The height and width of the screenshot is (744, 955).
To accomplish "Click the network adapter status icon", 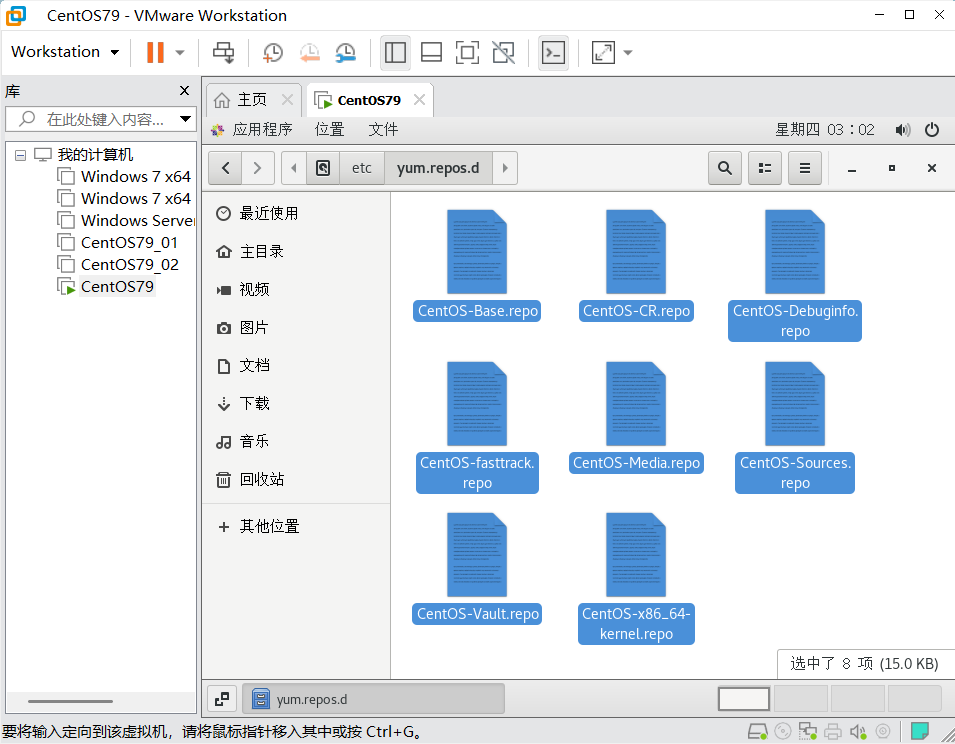I will tap(808, 731).
